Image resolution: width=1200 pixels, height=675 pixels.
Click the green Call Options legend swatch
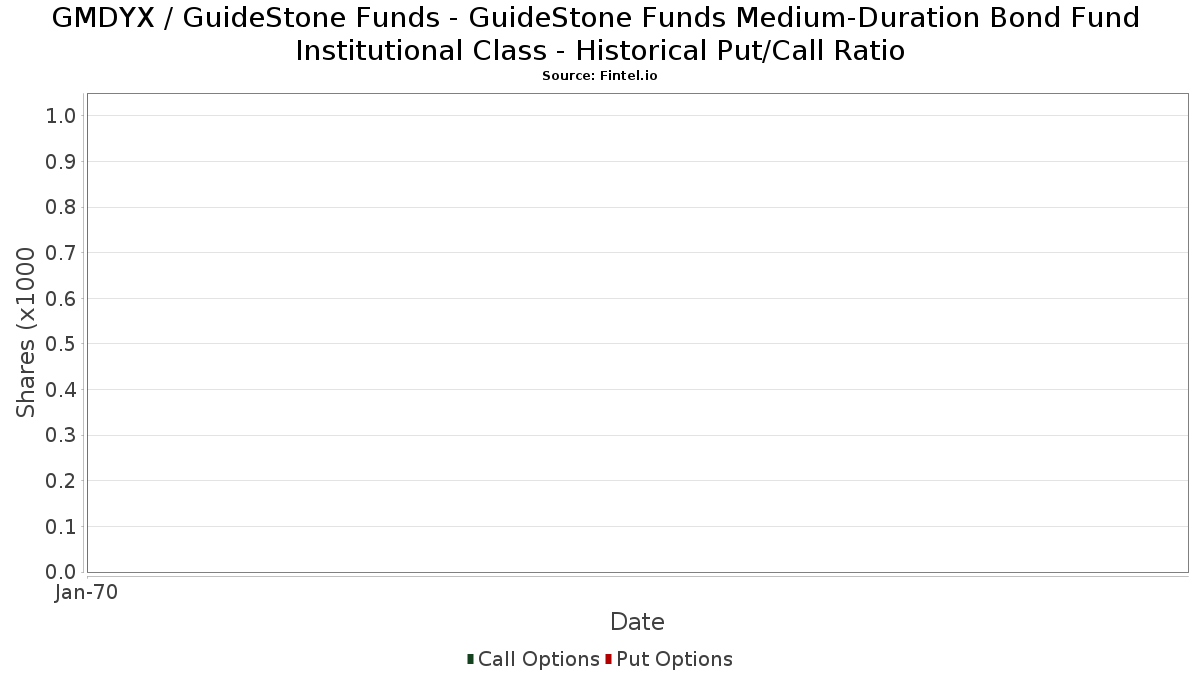click(x=470, y=659)
